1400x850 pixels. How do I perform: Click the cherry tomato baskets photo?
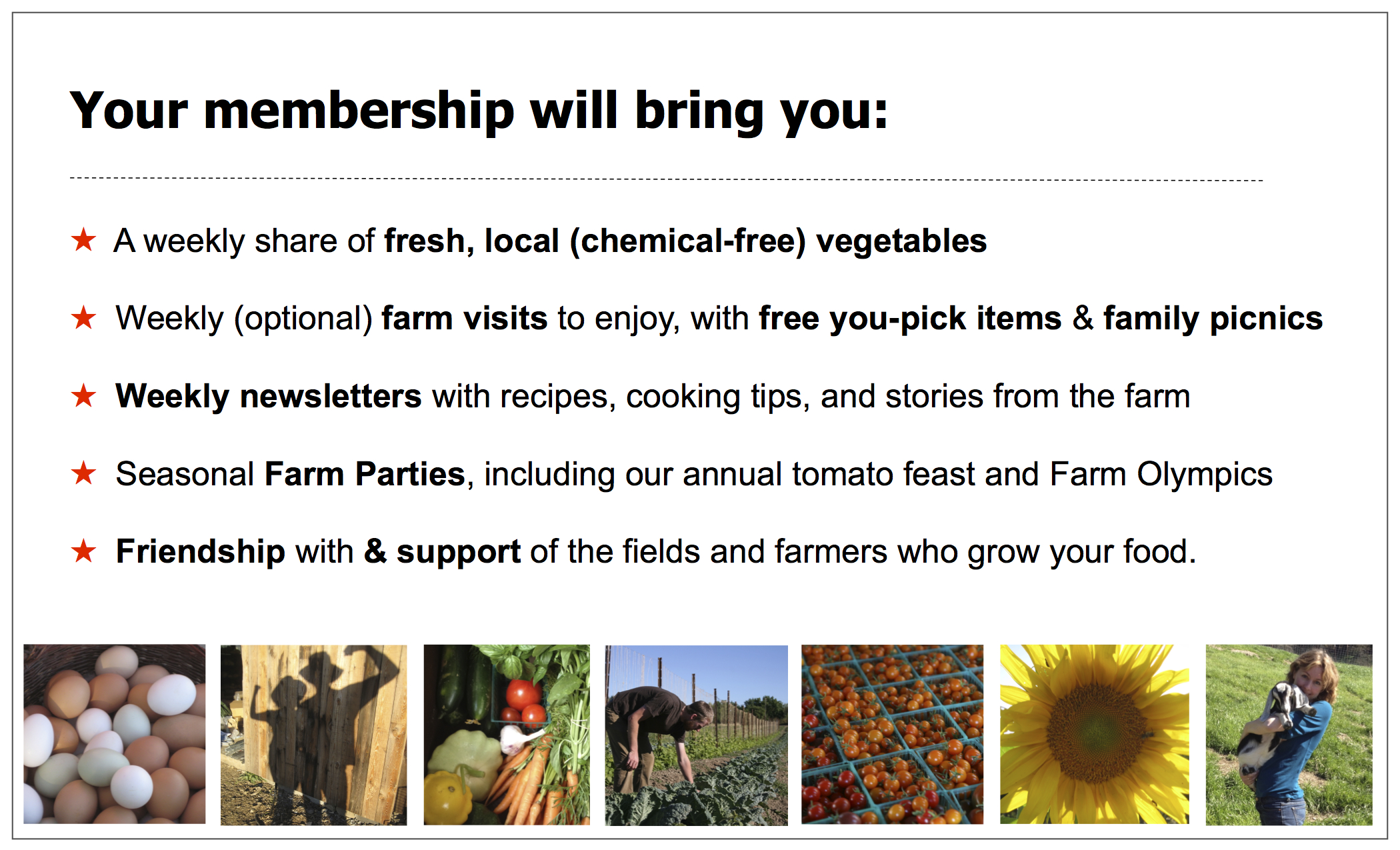892,734
